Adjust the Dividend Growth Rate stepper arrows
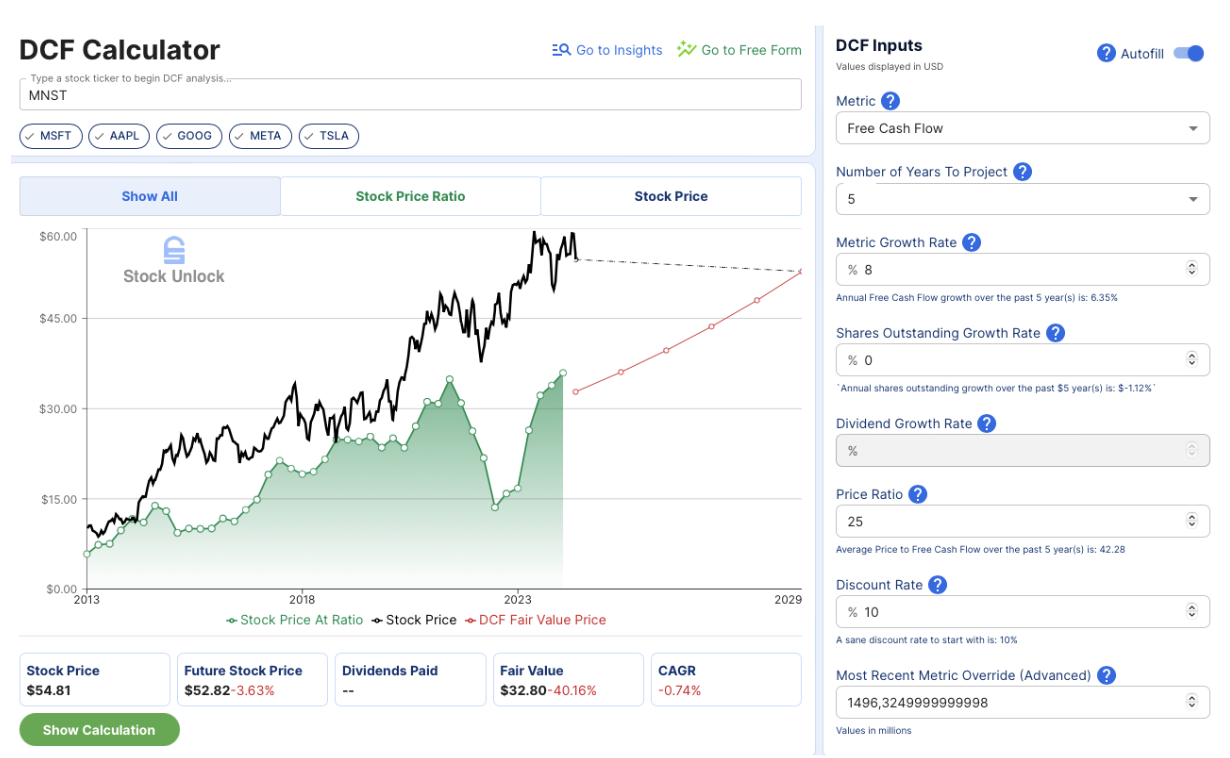Viewport: 1230px width, 758px height. point(1191,450)
